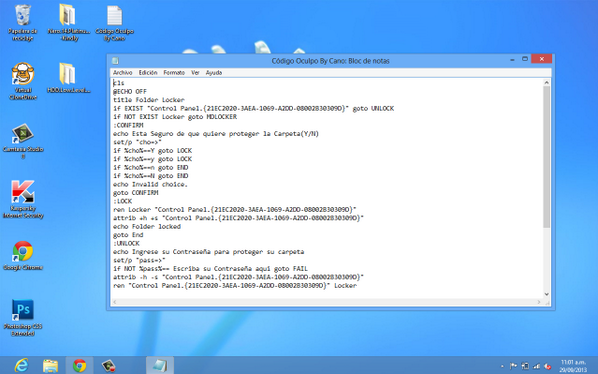
Task: Place cursor on '@ECHO OFF' line
Action: click(x=130, y=91)
